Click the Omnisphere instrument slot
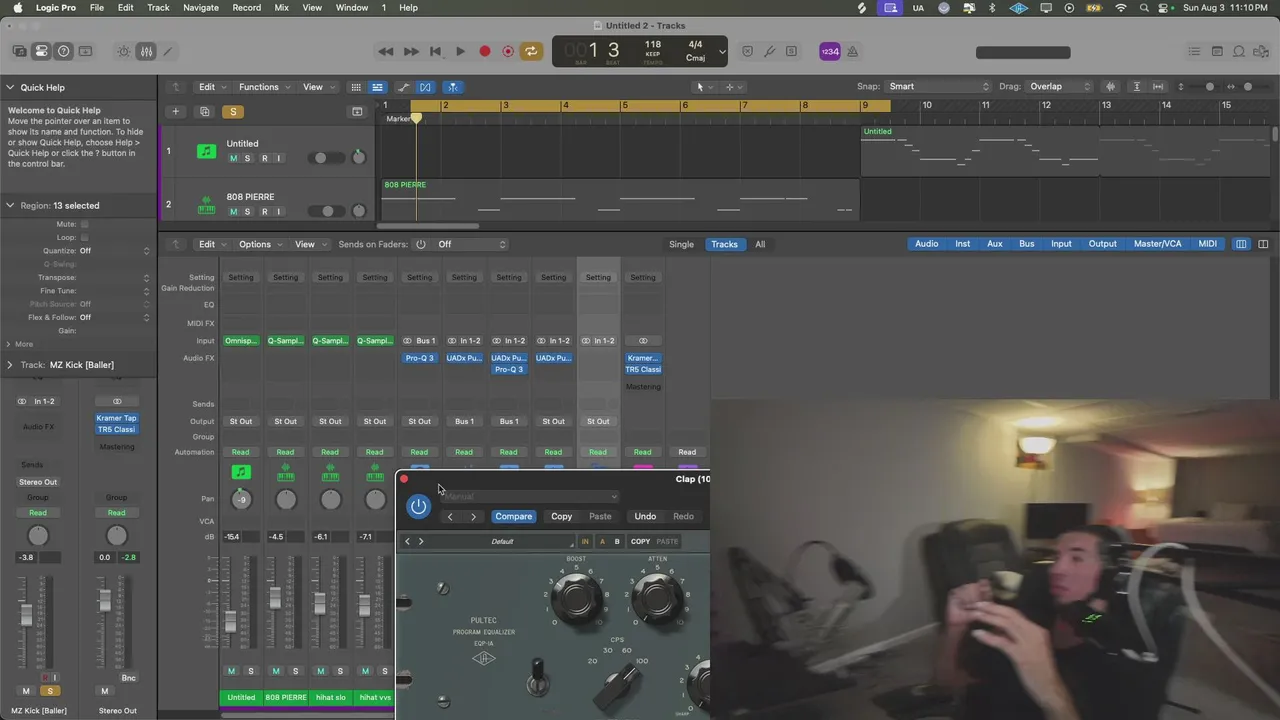Image resolution: width=1280 pixels, height=720 pixels. [x=240, y=341]
